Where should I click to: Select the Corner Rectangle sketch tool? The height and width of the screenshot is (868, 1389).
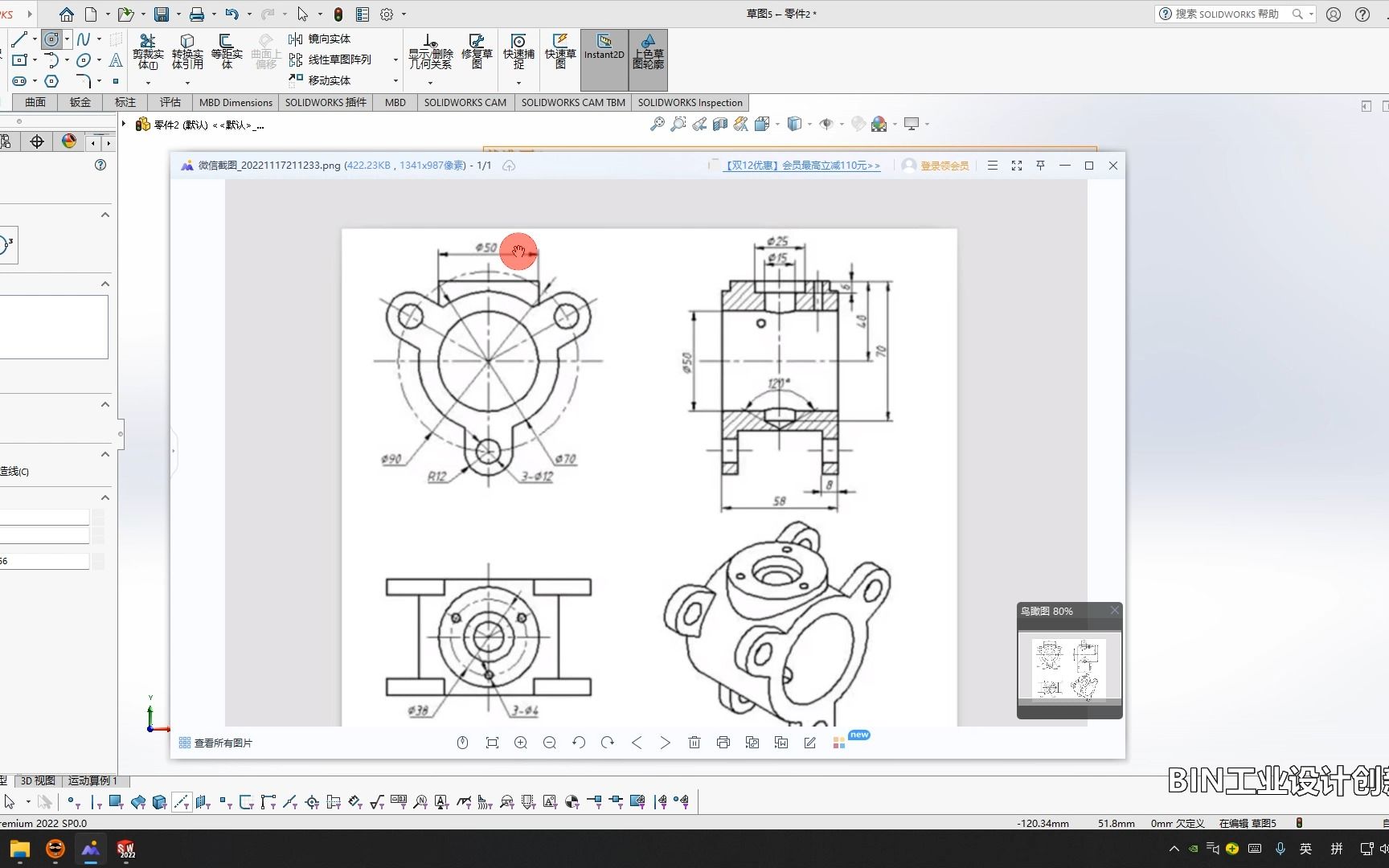(x=19, y=59)
